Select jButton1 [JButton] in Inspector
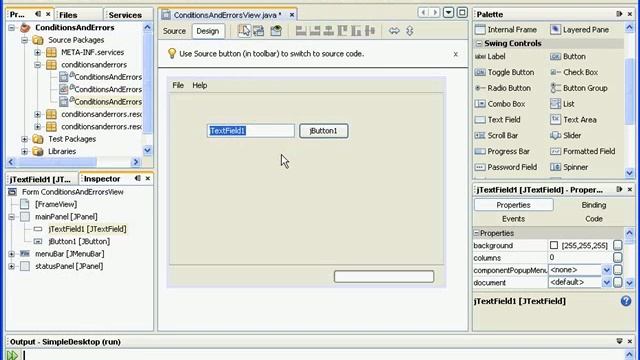 79,241
